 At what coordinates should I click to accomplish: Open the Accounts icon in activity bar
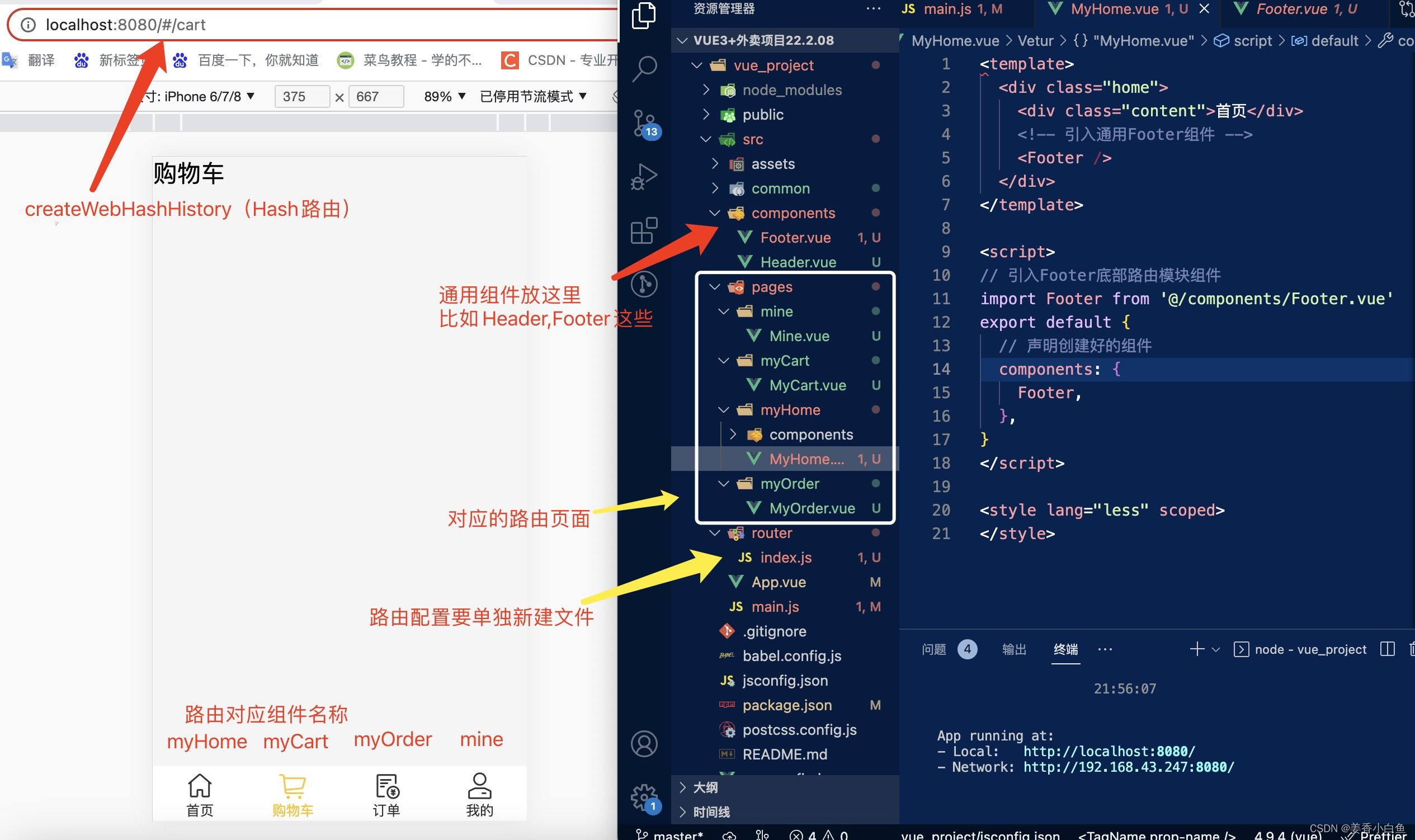click(x=644, y=744)
